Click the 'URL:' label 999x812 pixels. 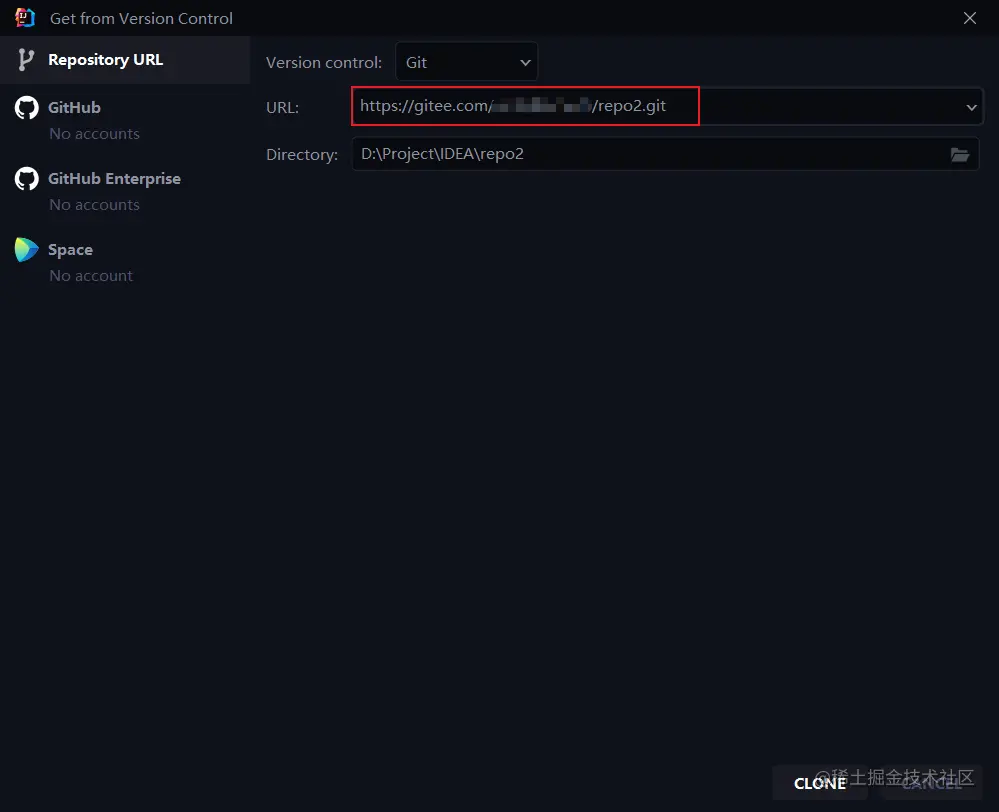pos(282,108)
